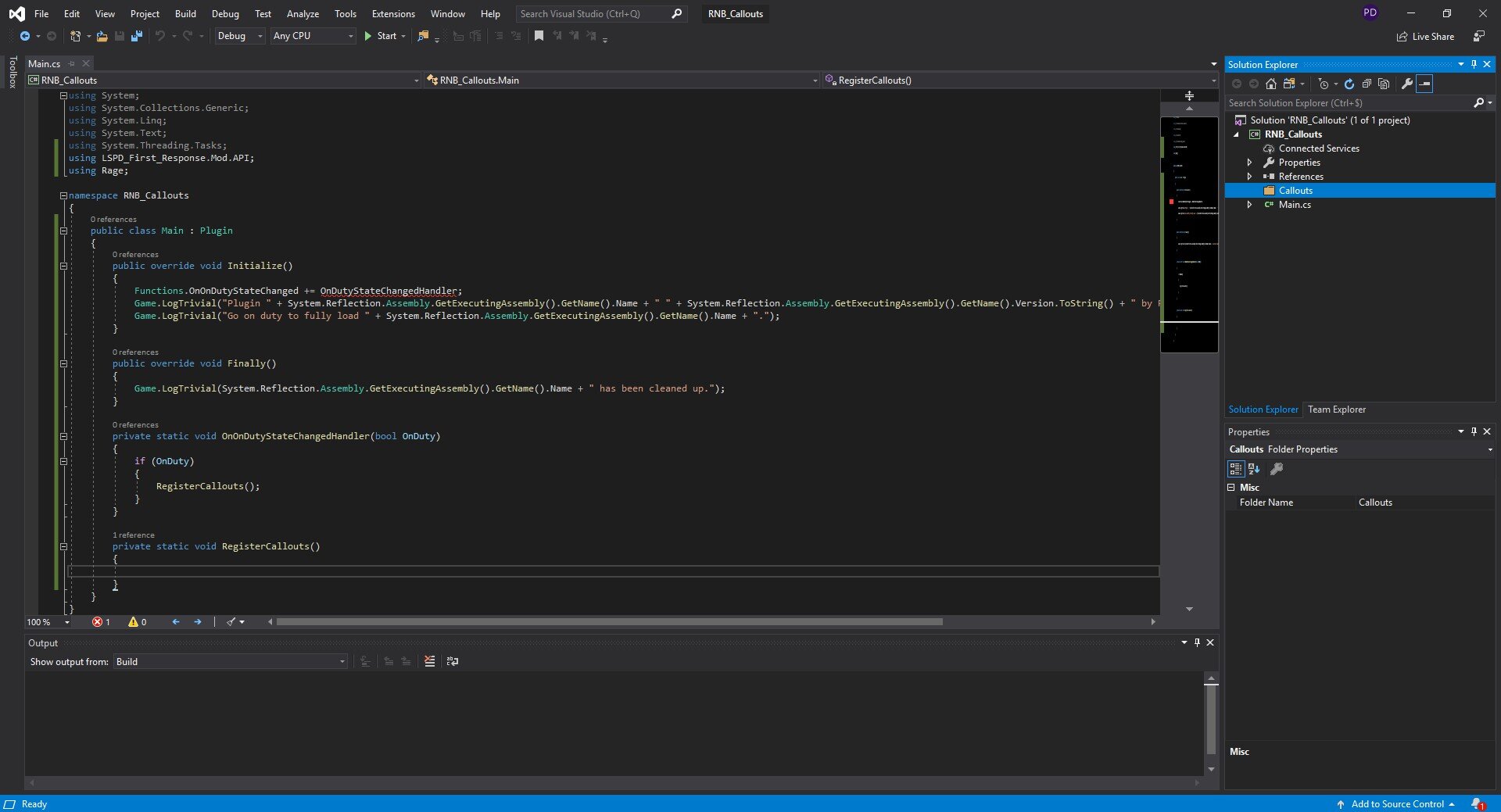Screen dimensions: 1501x812
Task: Toggle Show All Files in Solution Explorer
Action: [1384, 84]
